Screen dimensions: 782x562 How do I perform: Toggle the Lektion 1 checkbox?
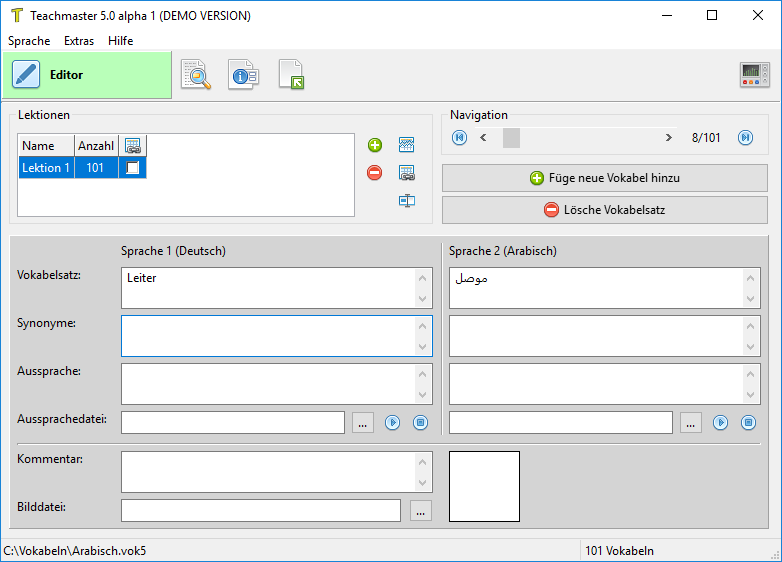pos(133,168)
